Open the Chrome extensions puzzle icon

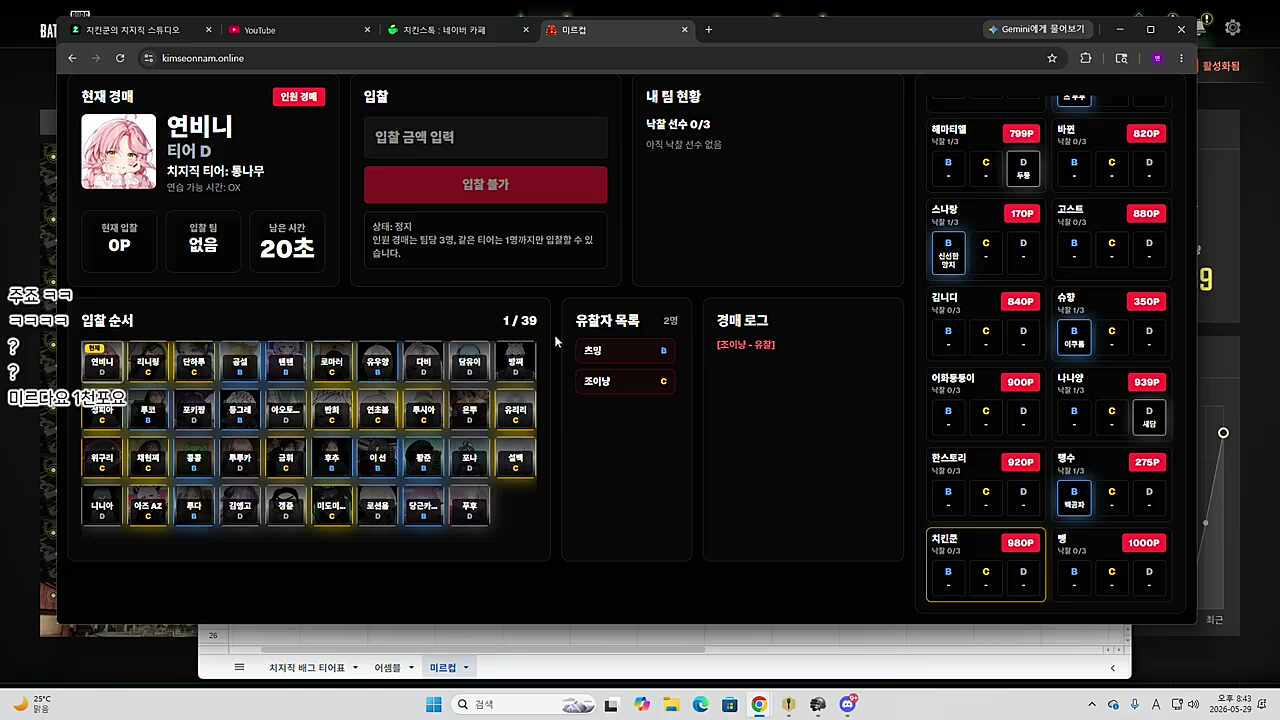coord(1086,58)
